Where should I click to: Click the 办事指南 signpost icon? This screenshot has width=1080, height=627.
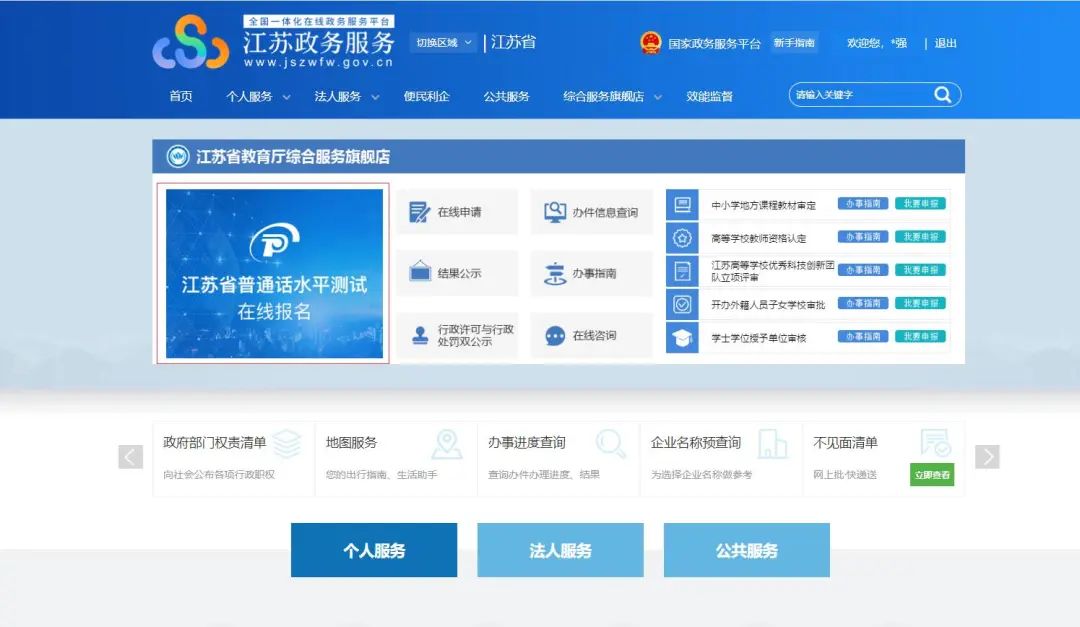pos(554,274)
